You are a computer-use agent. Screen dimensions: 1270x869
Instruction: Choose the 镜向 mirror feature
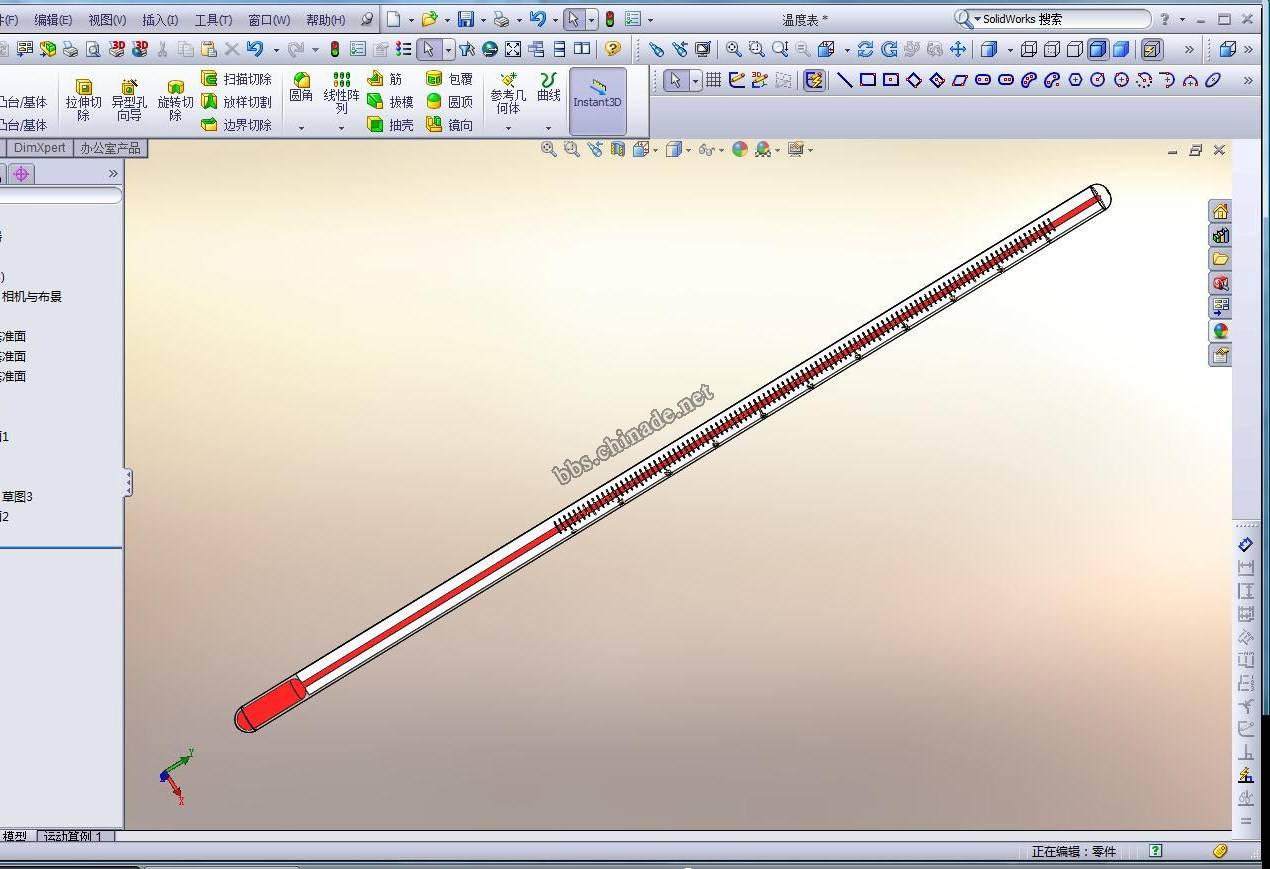449,125
